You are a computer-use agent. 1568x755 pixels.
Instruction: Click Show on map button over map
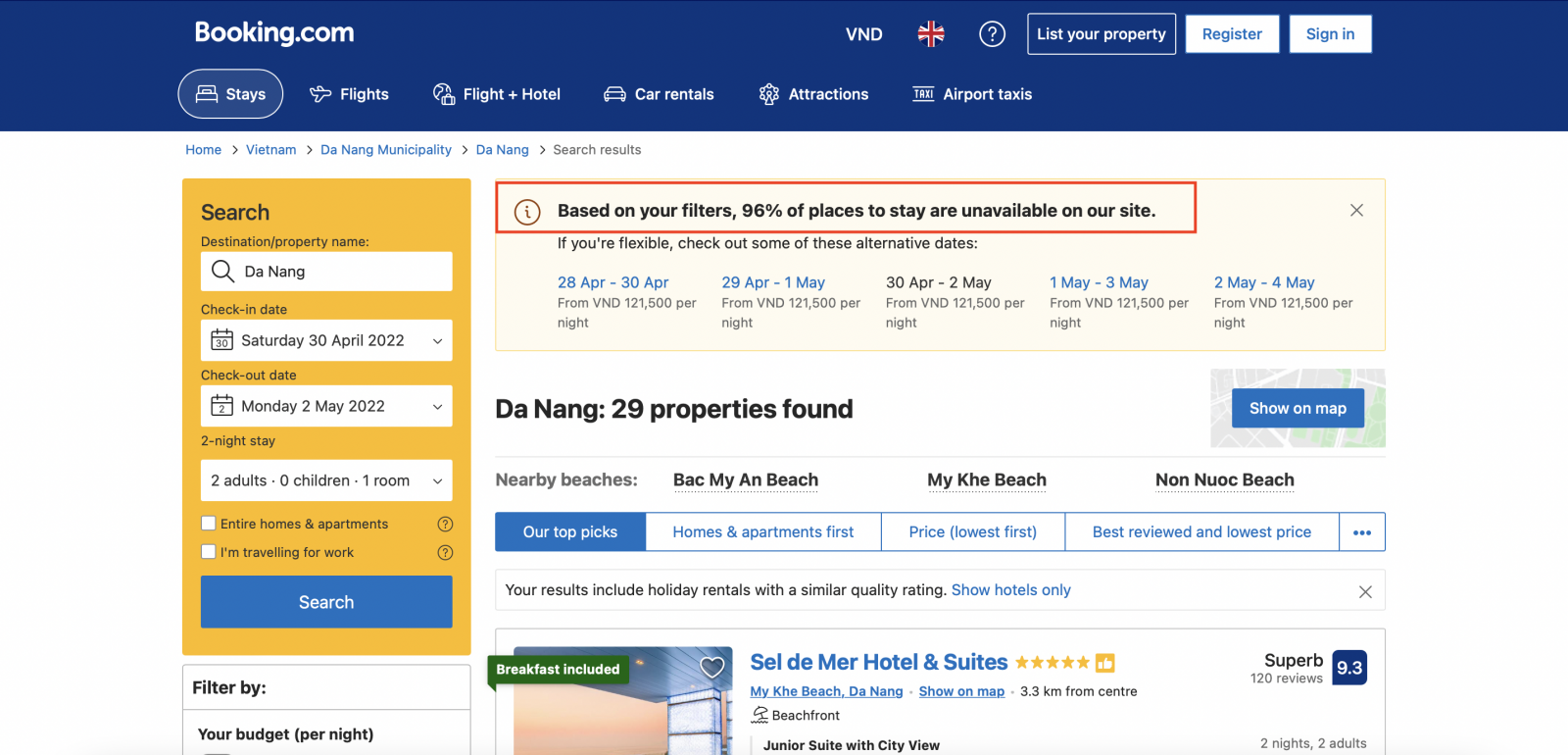click(1298, 408)
